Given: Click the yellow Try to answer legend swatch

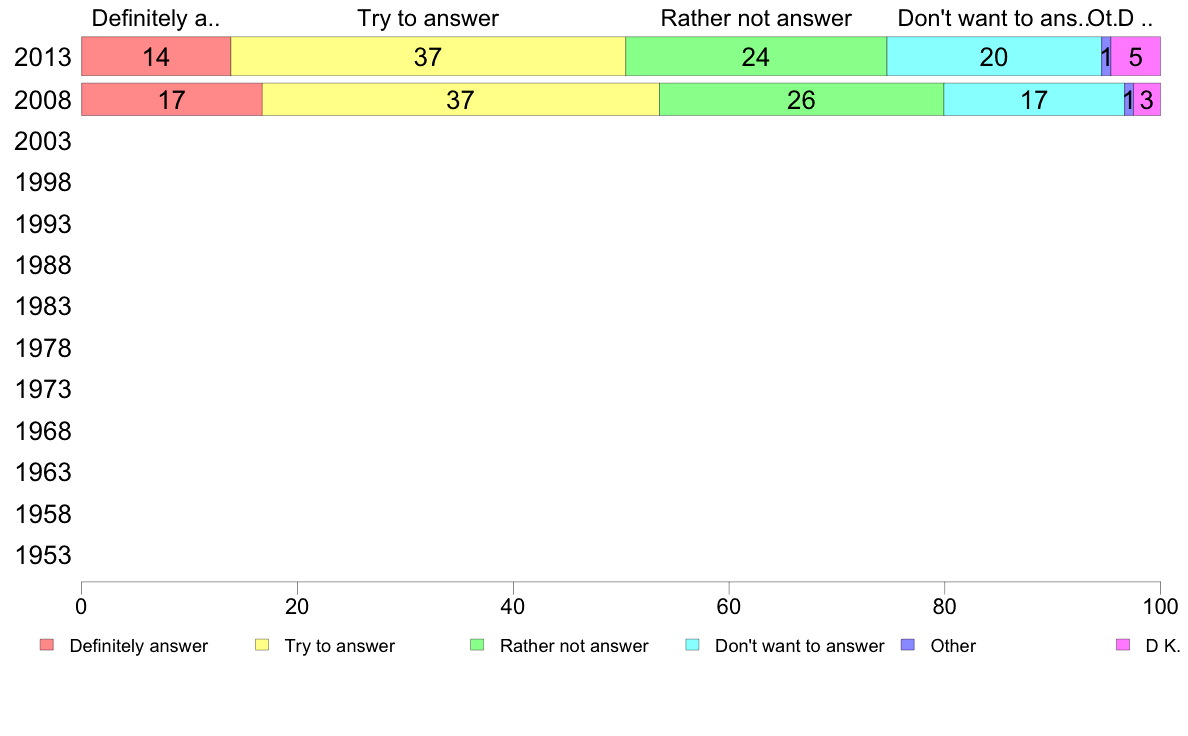Looking at the screenshot, I should click(x=262, y=645).
